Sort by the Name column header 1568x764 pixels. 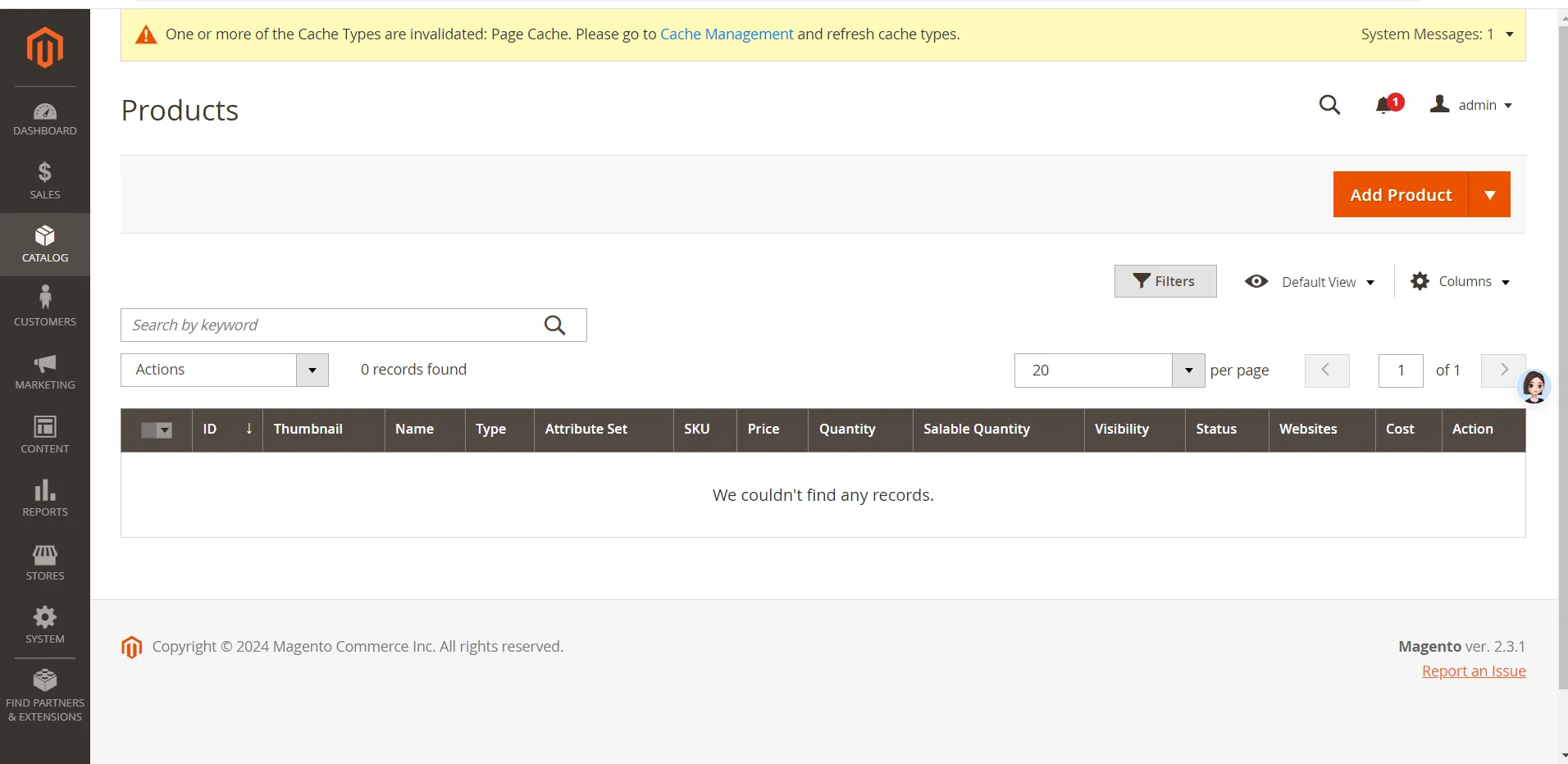(425, 430)
